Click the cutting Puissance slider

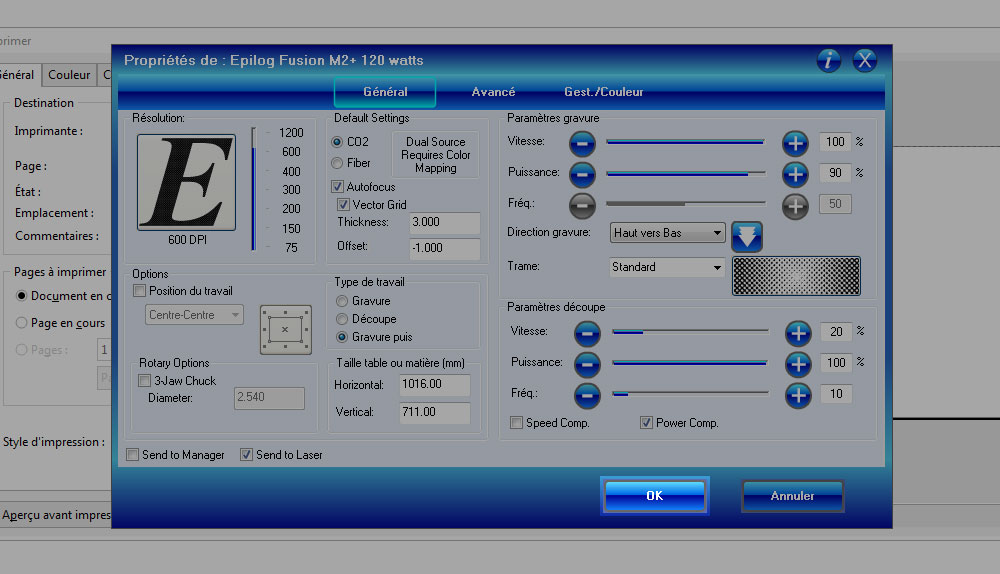coord(690,362)
